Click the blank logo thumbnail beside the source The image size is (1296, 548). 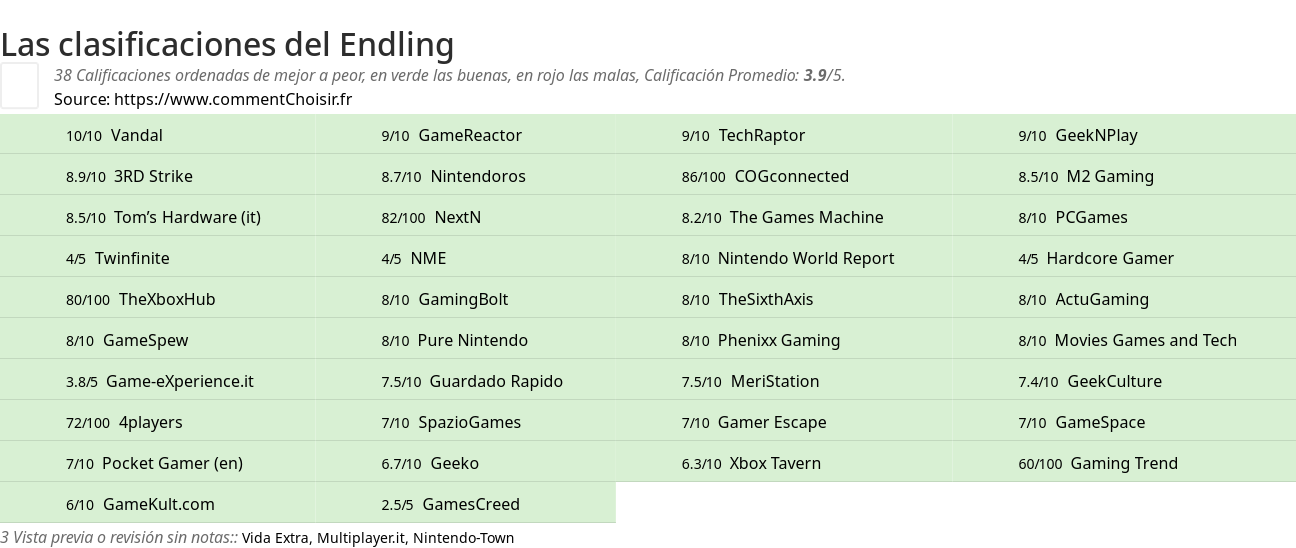[19, 85]
